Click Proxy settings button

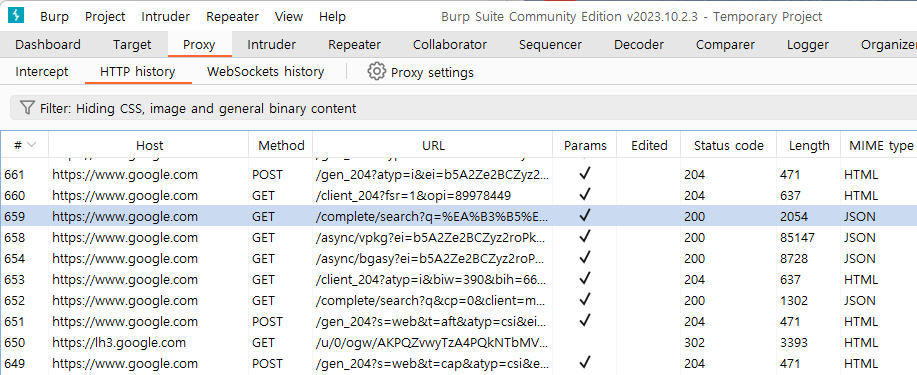pyautogui.click(x=420, y=73)
